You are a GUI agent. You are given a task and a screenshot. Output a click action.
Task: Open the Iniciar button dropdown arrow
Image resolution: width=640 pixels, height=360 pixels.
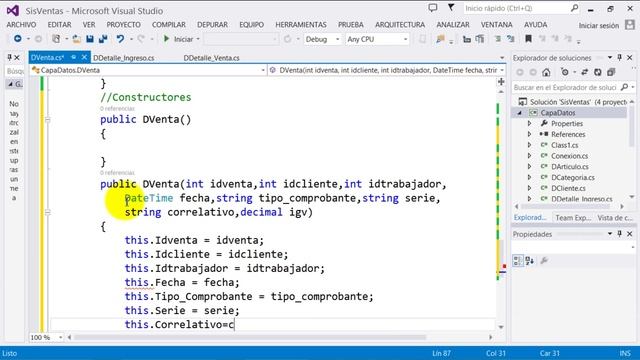(198, 39)
